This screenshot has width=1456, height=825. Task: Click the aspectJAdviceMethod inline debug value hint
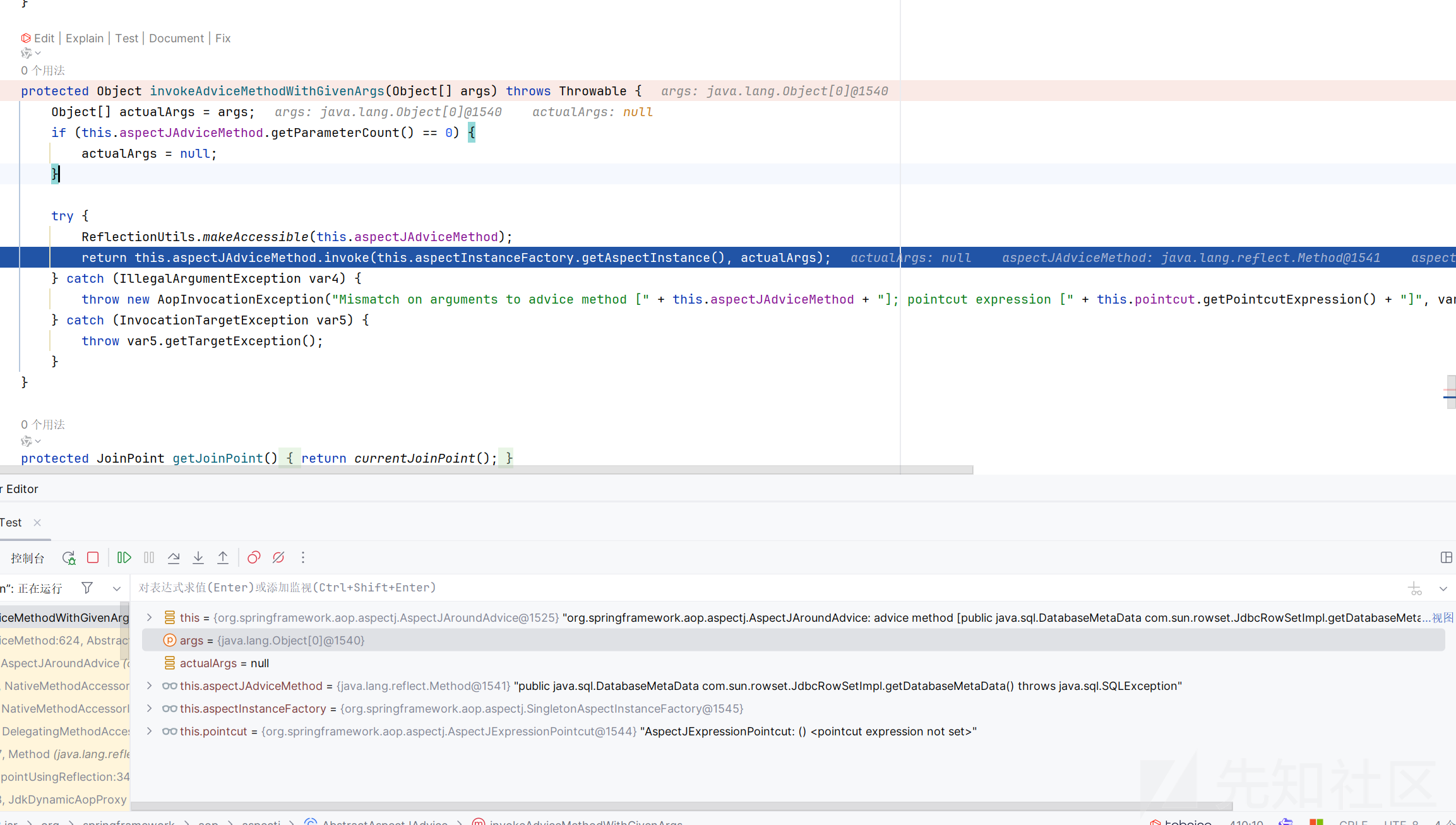(1191, 258)
